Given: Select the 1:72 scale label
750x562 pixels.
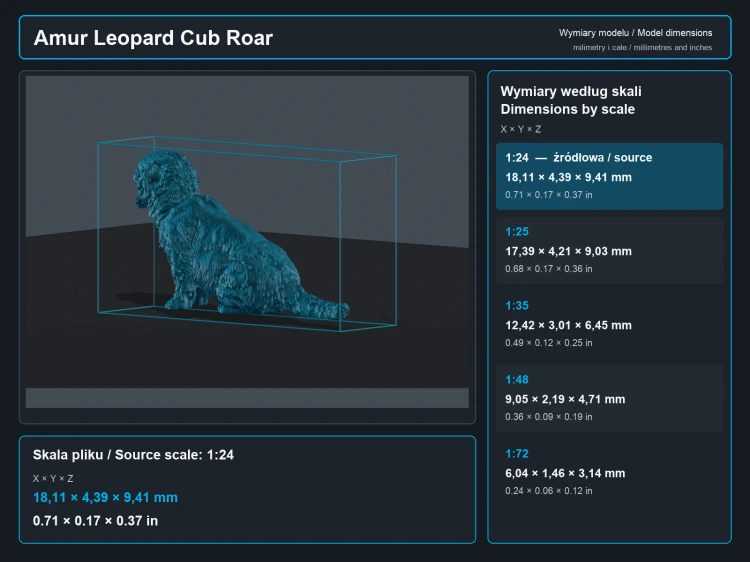Looking at the screenshot, I should coord(517,453).
